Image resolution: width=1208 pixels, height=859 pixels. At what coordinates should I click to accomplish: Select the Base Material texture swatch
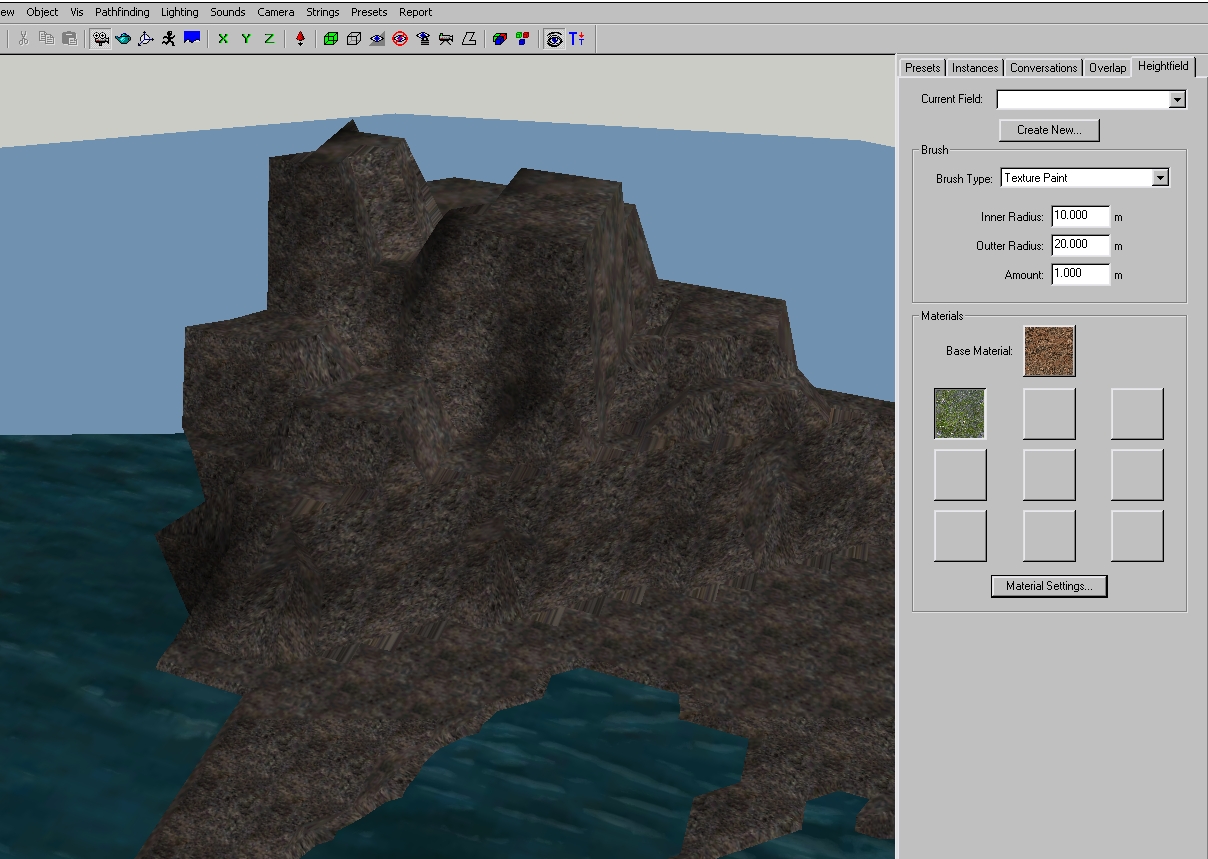coord(1049,351)
